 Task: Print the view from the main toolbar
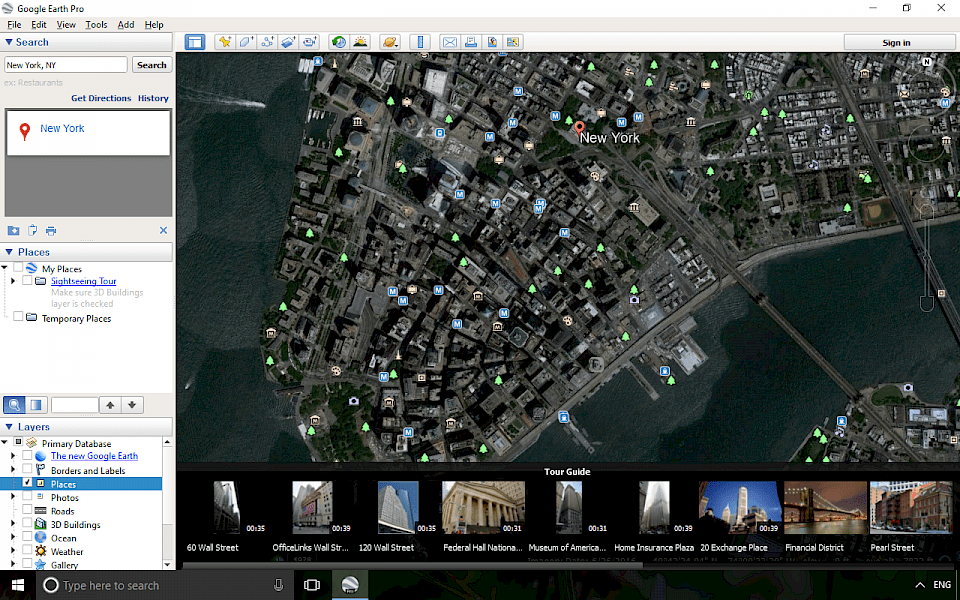[x=471, y=42]
